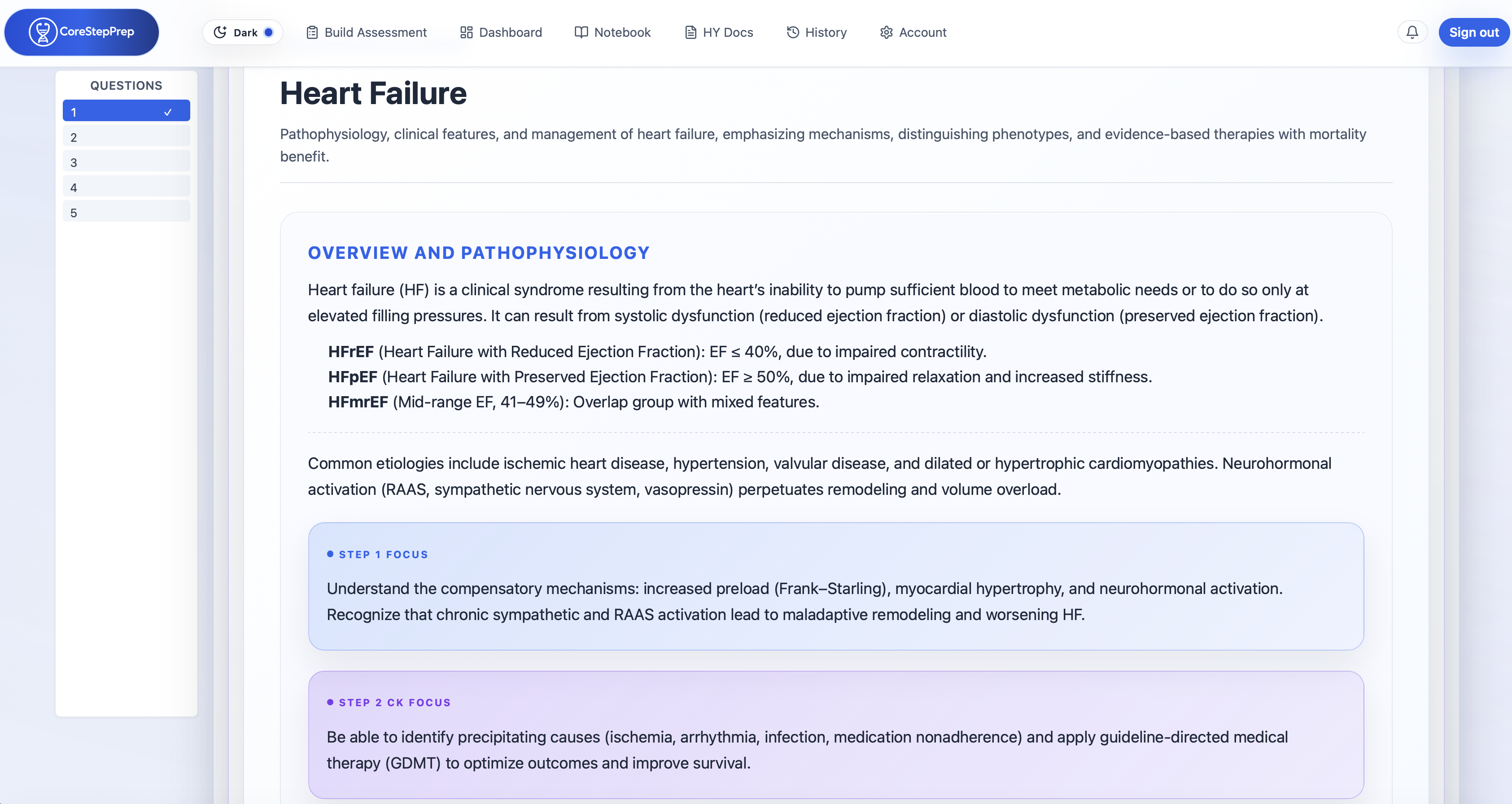This screenshot has height=804, width=1512.
Task: Click the Sign out button
Action: (1473, 32)
